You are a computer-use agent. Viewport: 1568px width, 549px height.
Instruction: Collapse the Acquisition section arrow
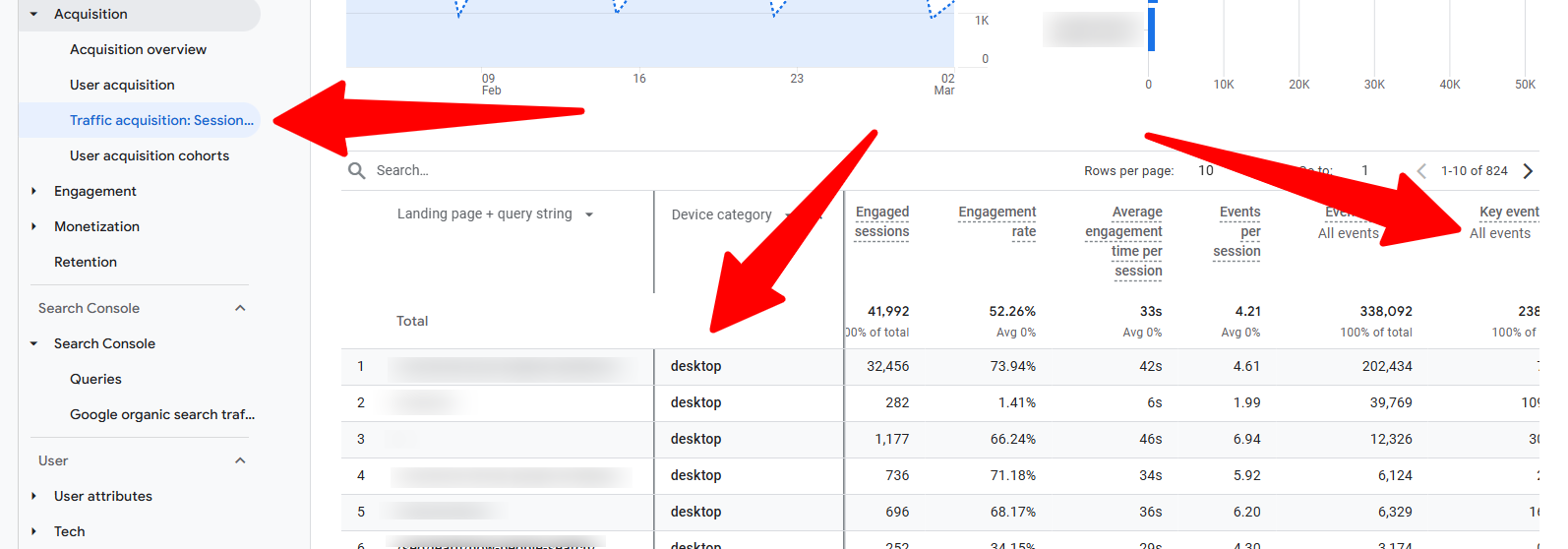coord(34,14)
